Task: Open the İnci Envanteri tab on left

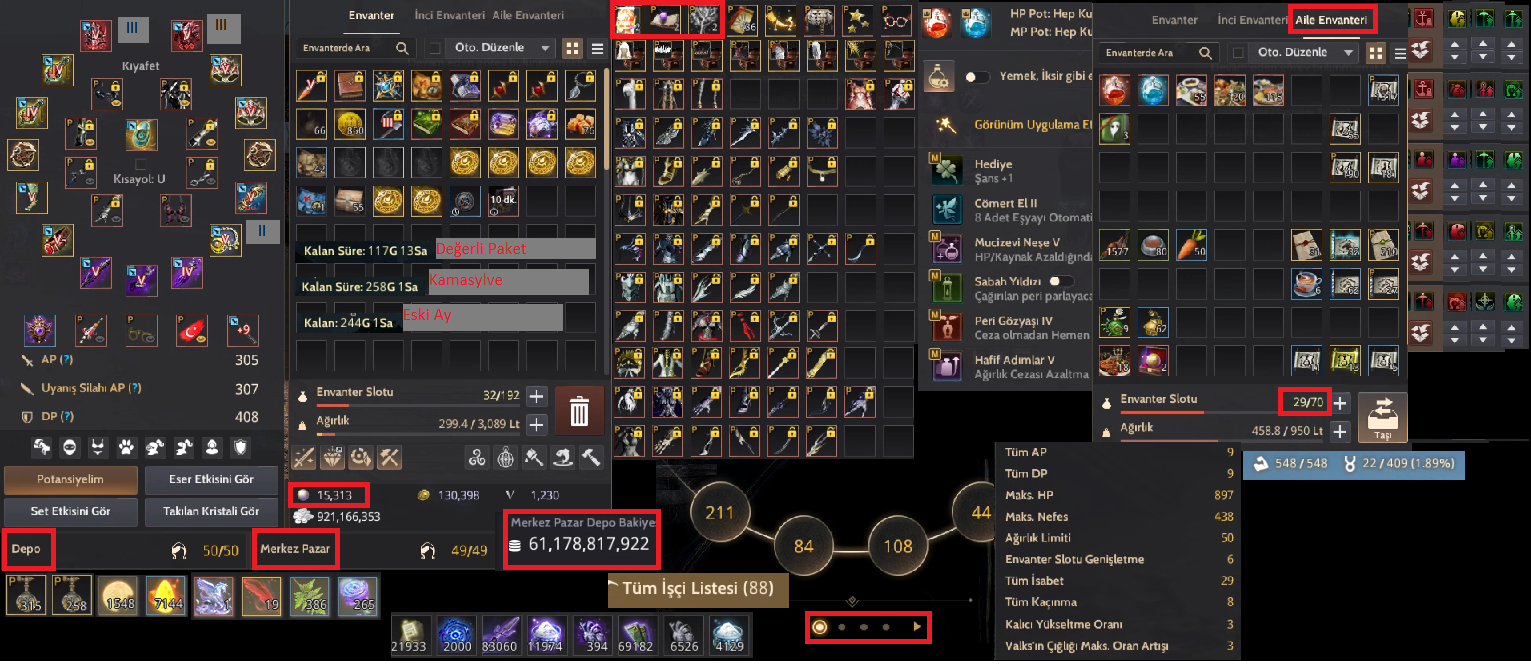Action: point(450,16)
